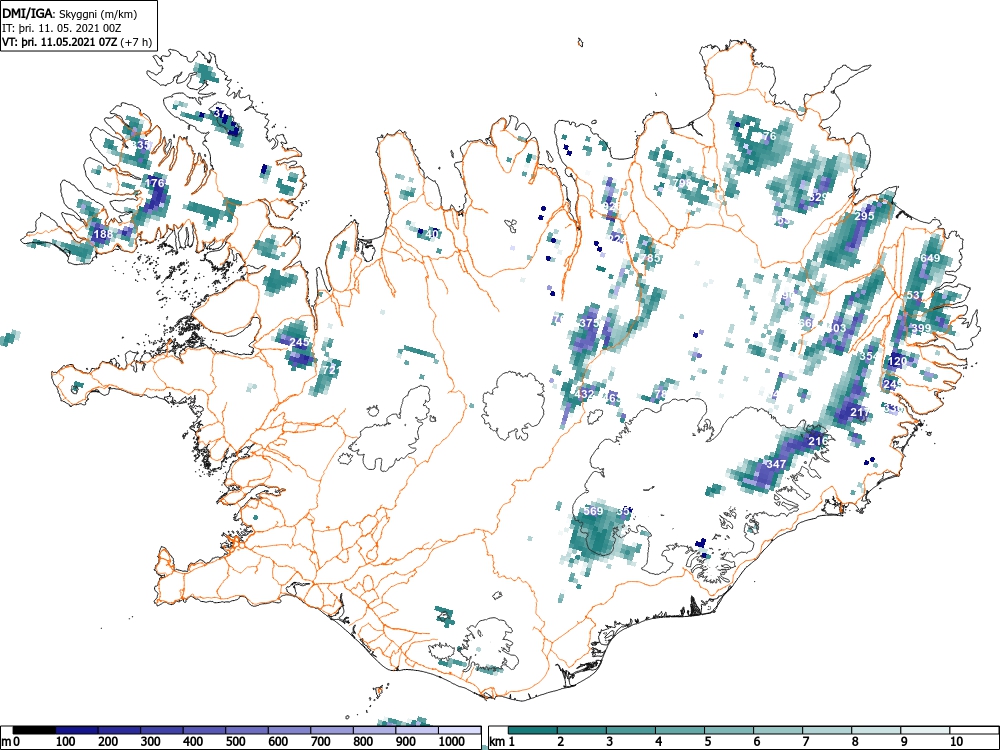Click the black swatch between 0 and 100 on the m scale
This screenshot has width=1000, height=750.
[x=34, y=730]
